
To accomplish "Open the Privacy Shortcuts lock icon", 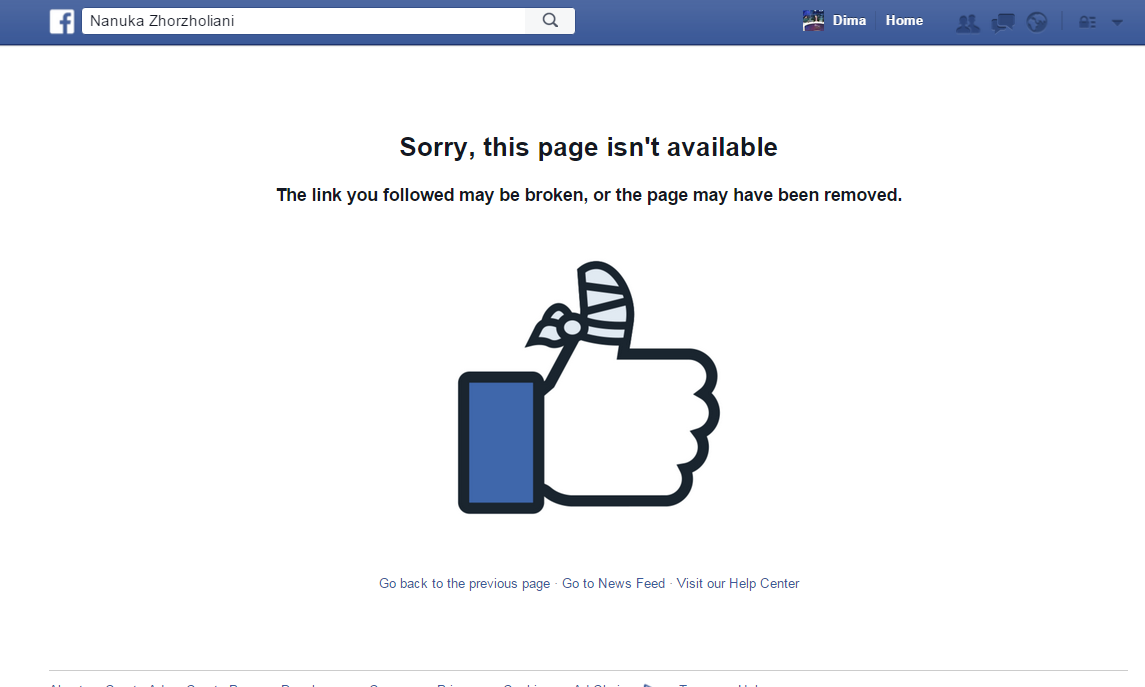I will pyautogui.click(x=1087, y=23).
